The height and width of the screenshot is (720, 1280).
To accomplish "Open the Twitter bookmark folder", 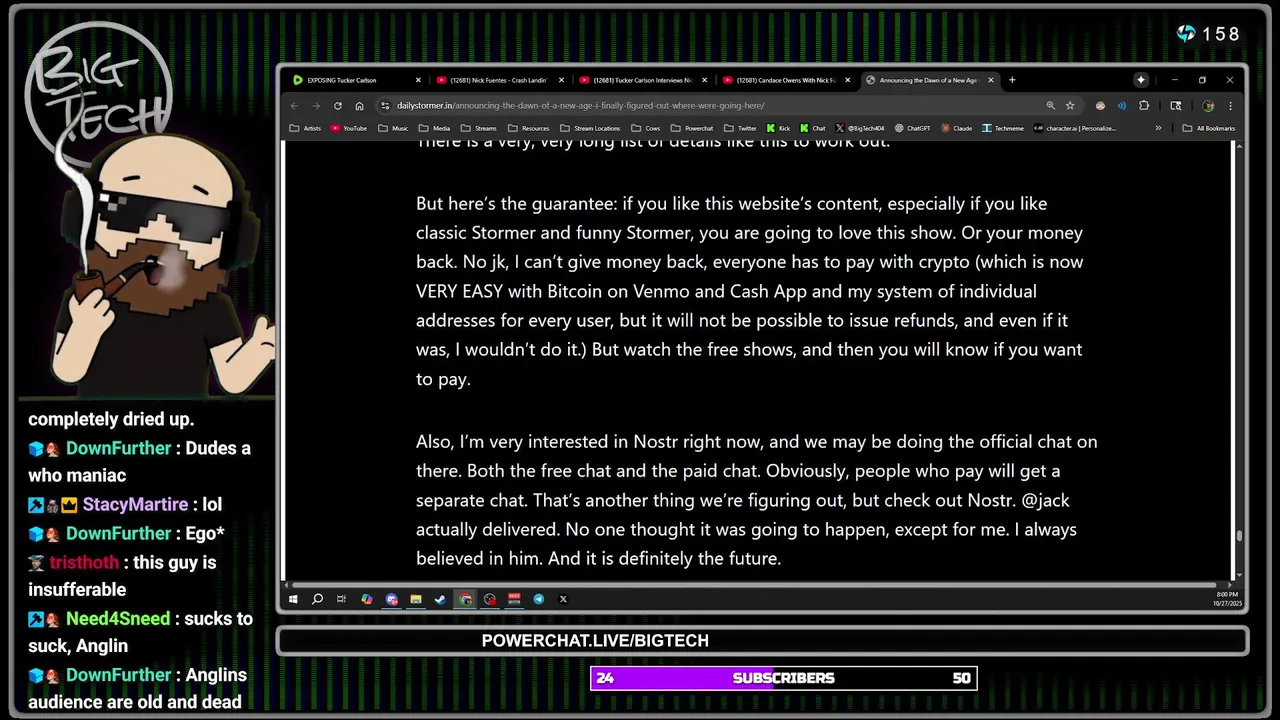I will (x=740, y=128).
